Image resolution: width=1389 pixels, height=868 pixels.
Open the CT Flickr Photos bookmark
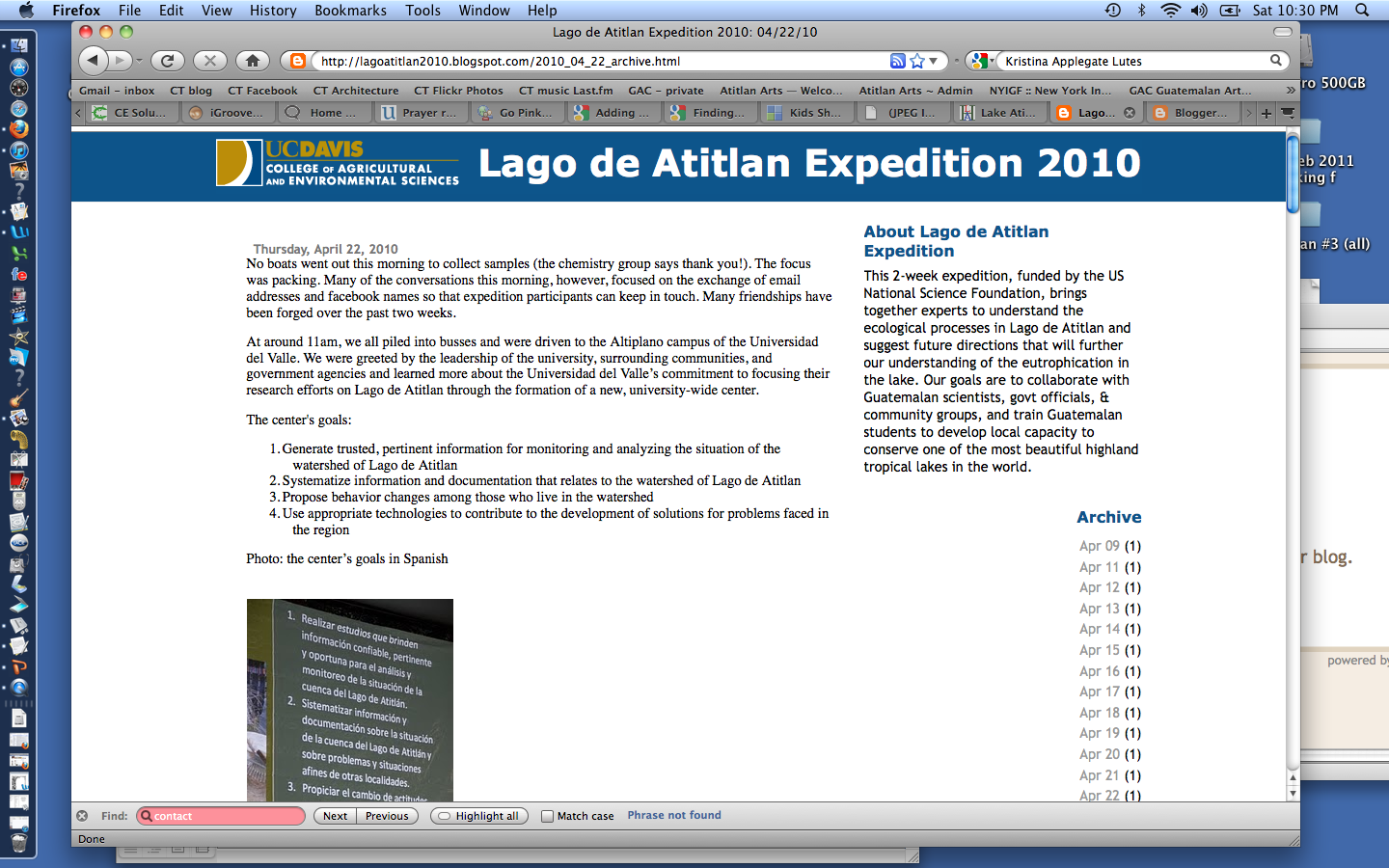(458, 91)
